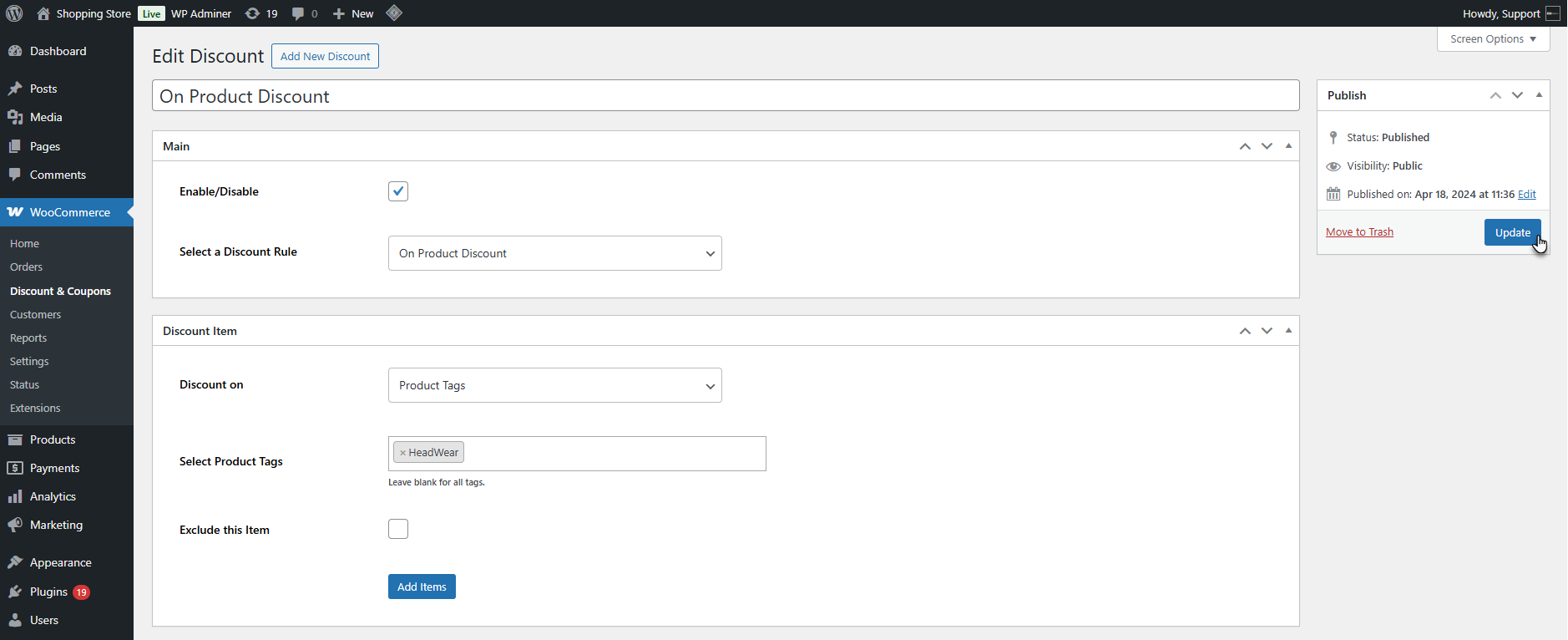Click the Move to Trash link

(x=1359, y=232)
